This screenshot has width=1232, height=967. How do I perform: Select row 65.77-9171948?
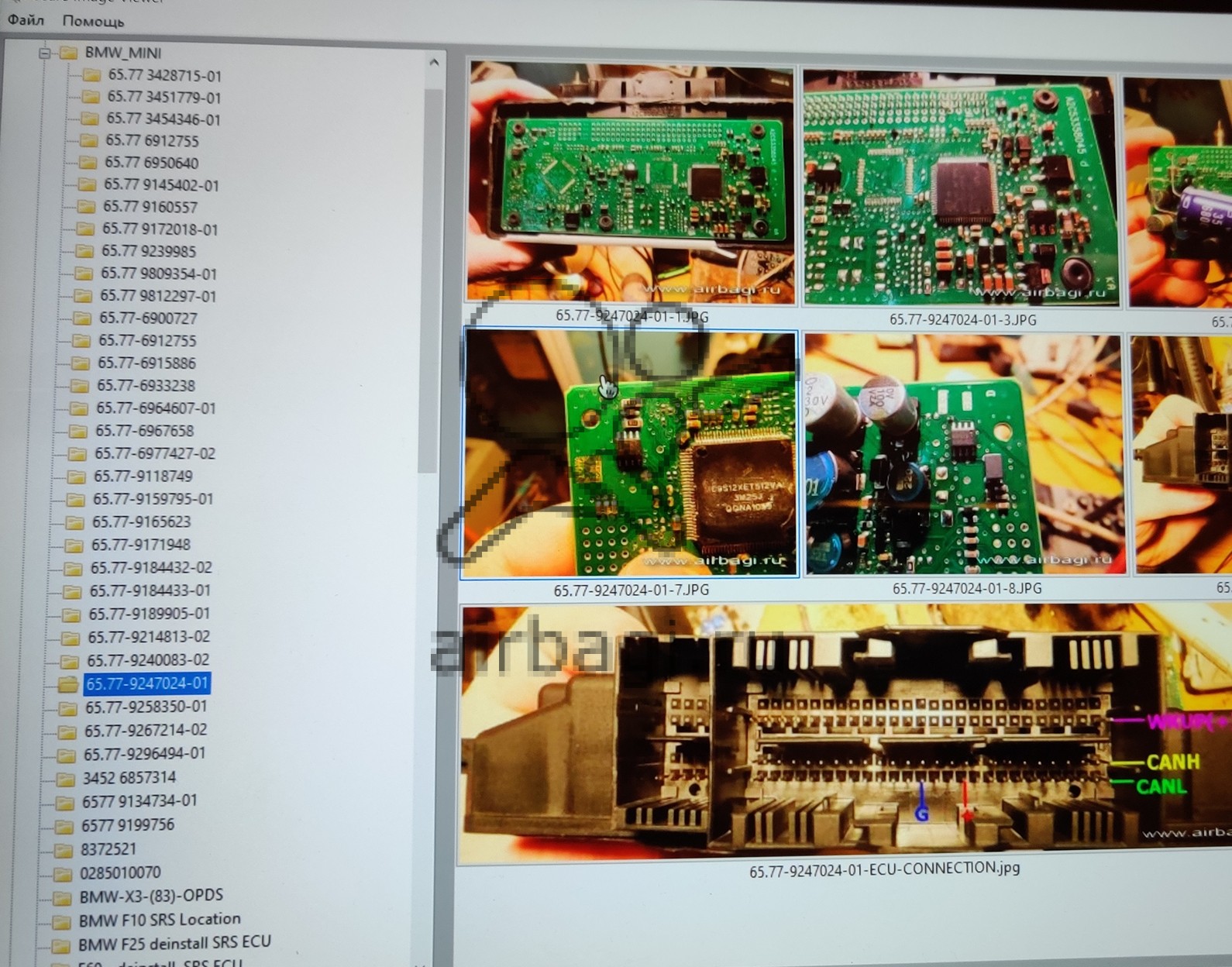tap(140, 545)
